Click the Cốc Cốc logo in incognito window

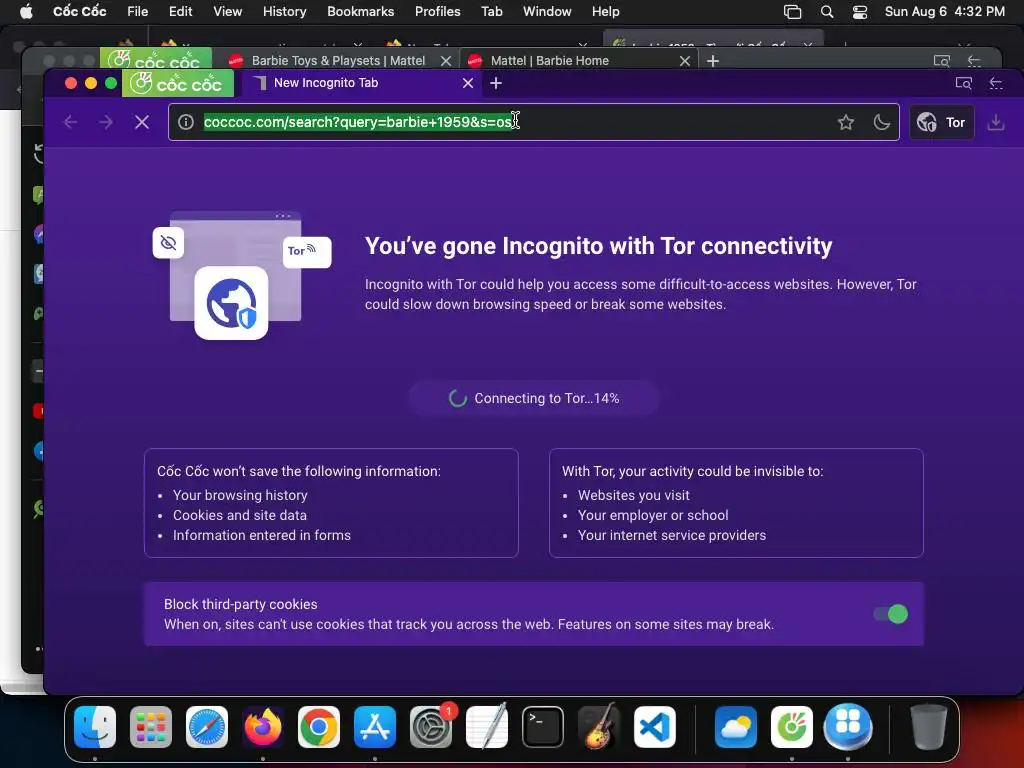coord(178,84)
